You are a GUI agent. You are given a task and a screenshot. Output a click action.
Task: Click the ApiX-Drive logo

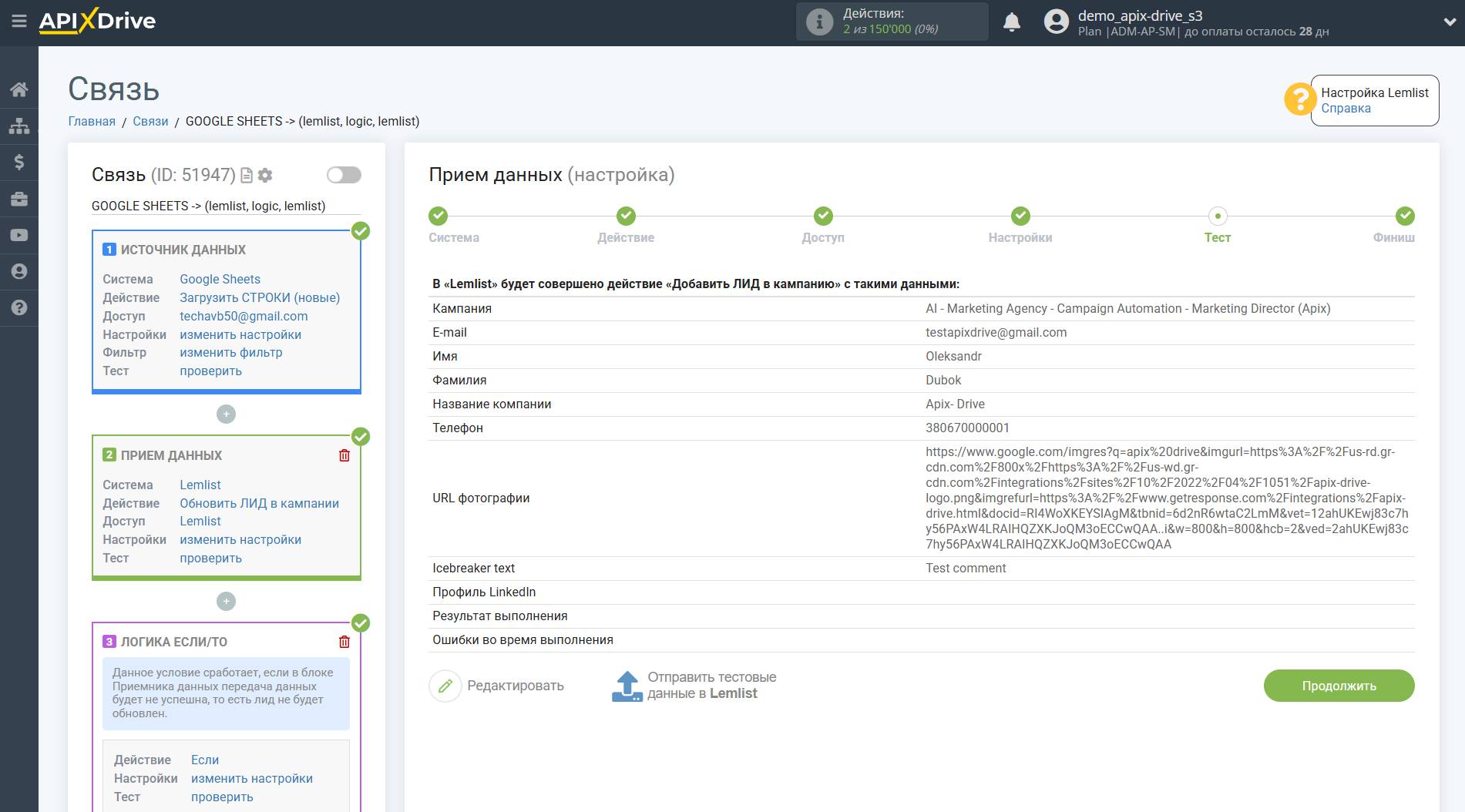click(x=97, y=21)
